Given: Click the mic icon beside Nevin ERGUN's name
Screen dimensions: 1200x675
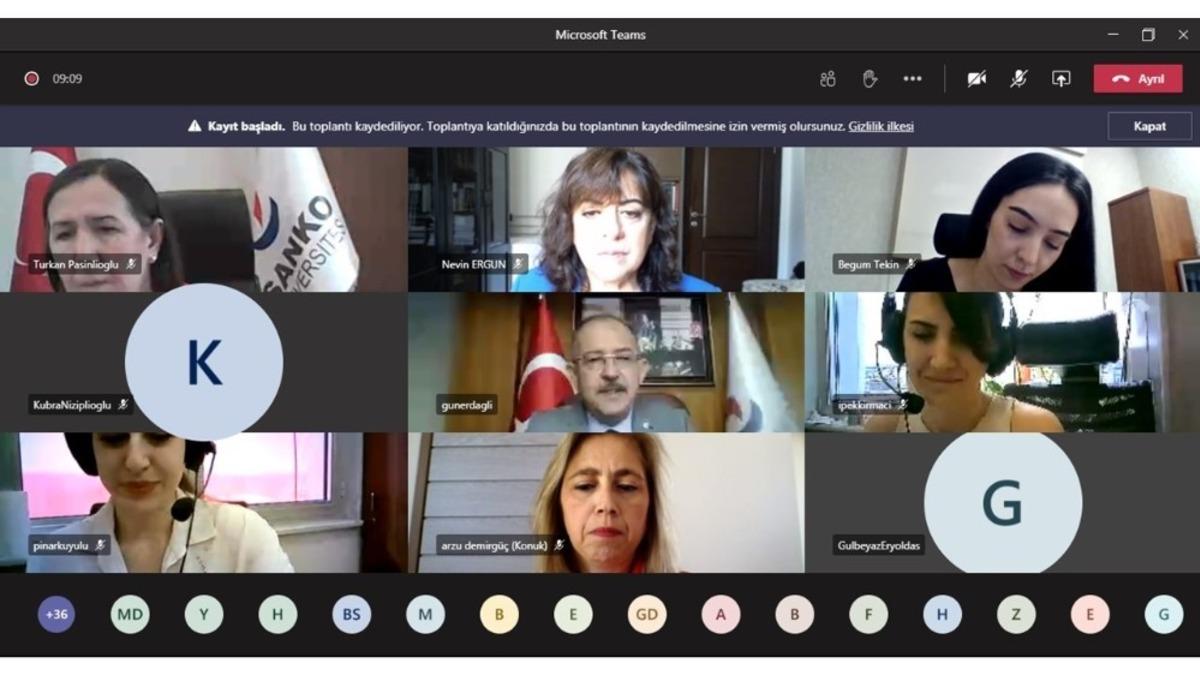Looking at the screenshot, I should [516, 264].
